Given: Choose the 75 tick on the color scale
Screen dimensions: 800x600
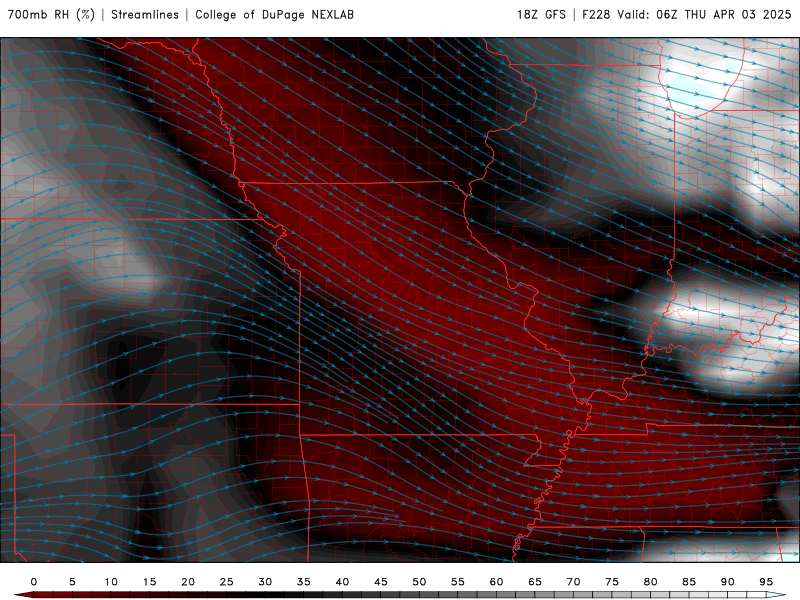Looking at the screenshot, I should [612, 582].
